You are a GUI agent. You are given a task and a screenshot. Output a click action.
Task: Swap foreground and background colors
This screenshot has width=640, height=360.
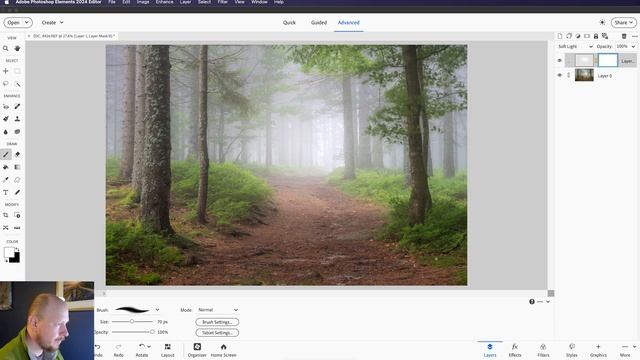coord(17,249)
